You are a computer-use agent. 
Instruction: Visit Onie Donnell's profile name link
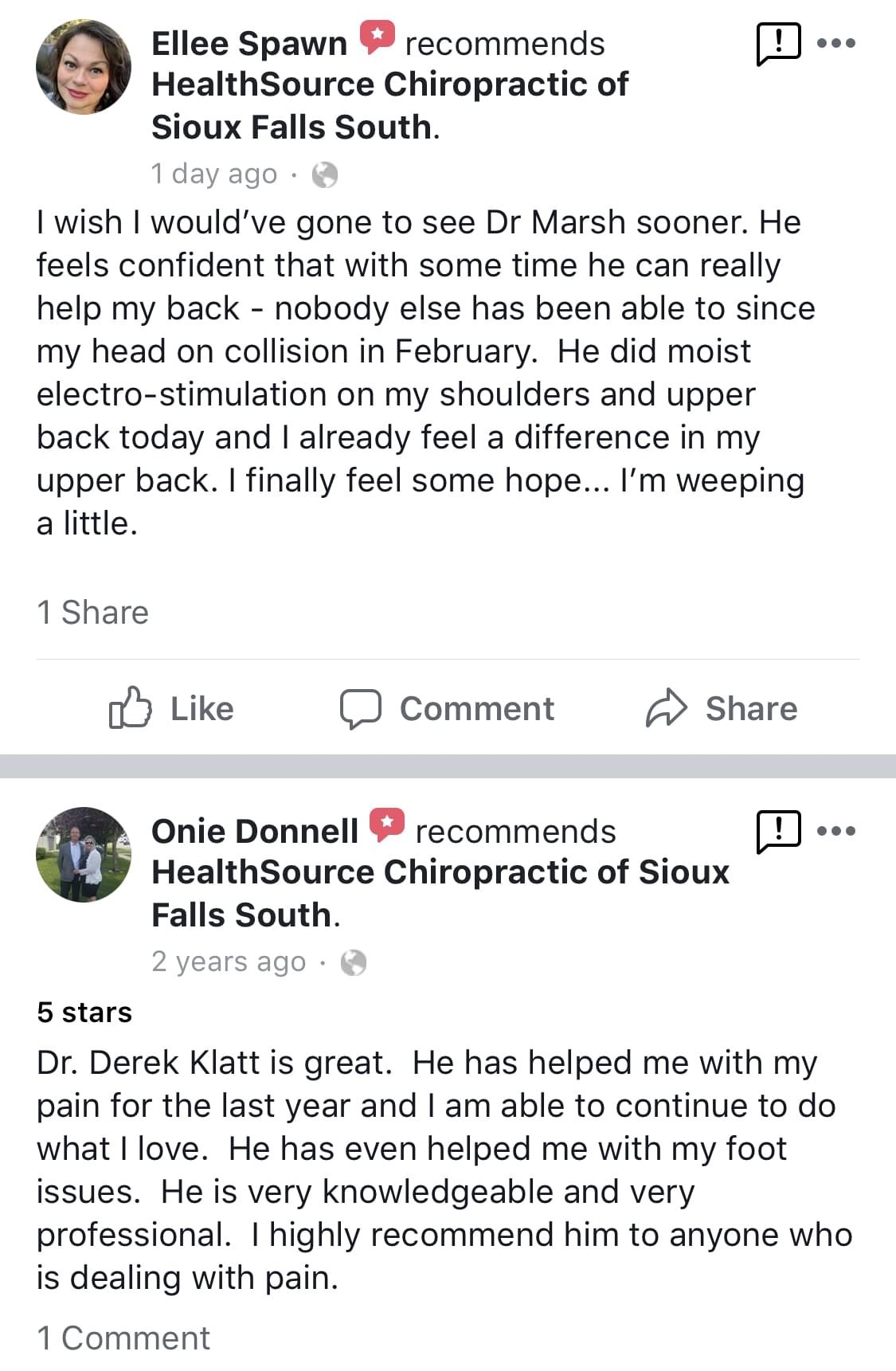pyautogui.click(x=255, y=831)
